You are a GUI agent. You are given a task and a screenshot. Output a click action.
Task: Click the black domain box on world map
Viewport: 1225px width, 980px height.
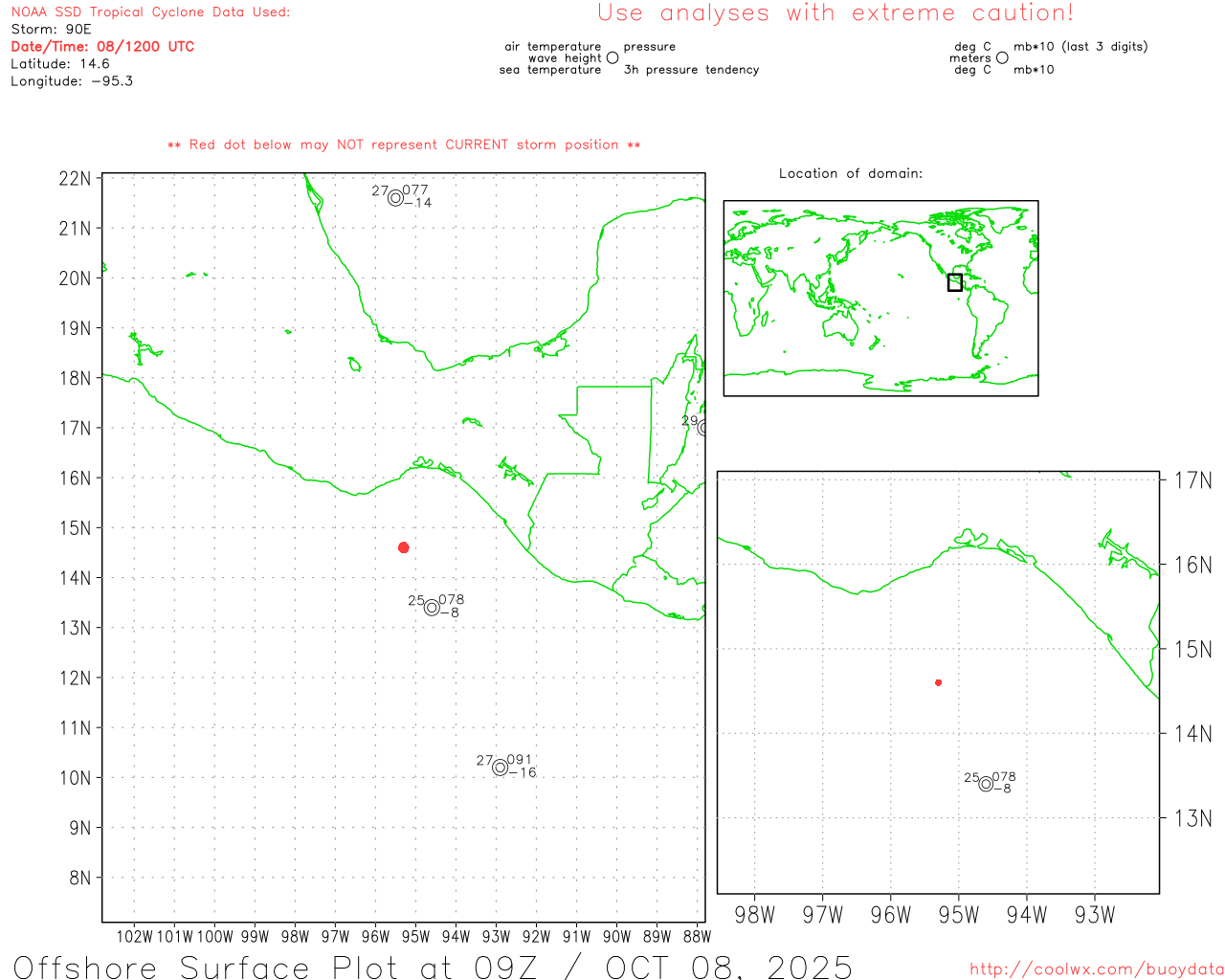pos(954,282)
